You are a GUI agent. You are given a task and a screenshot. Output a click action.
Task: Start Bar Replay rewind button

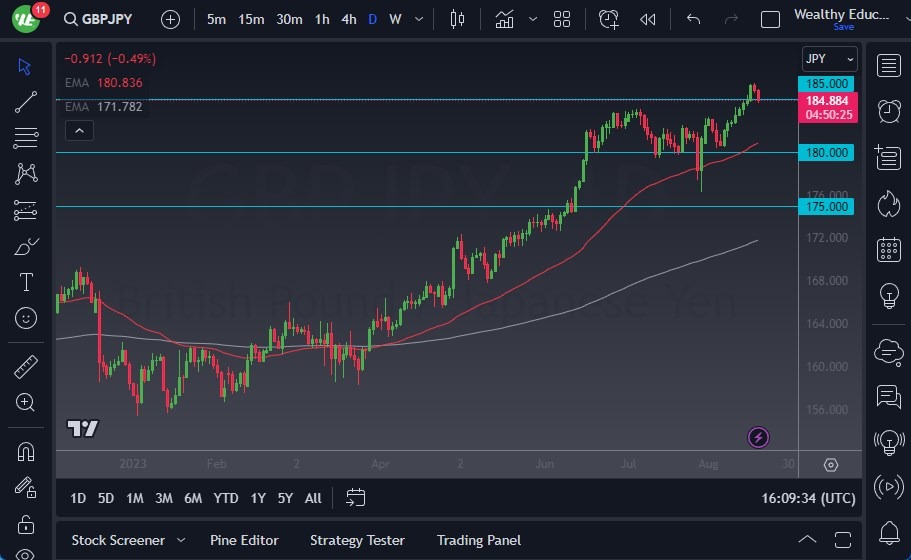tap(648, 19)
